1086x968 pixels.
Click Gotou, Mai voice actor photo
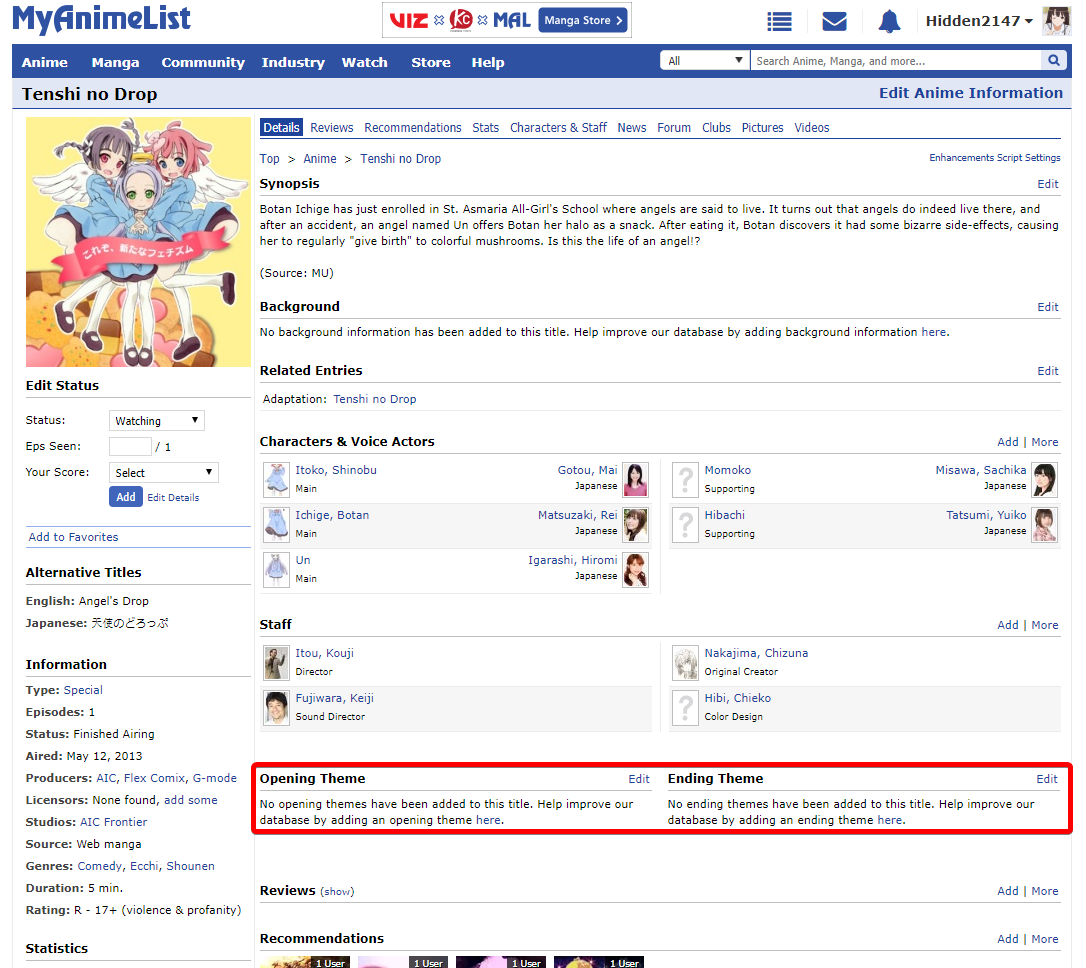coord(635,479)
